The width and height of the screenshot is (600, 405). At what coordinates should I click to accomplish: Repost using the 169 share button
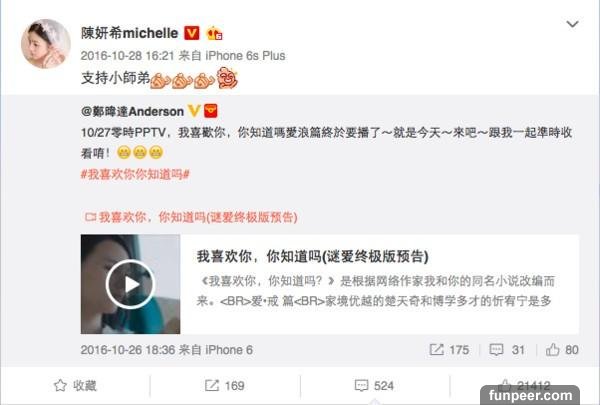(x=225, y=385)
